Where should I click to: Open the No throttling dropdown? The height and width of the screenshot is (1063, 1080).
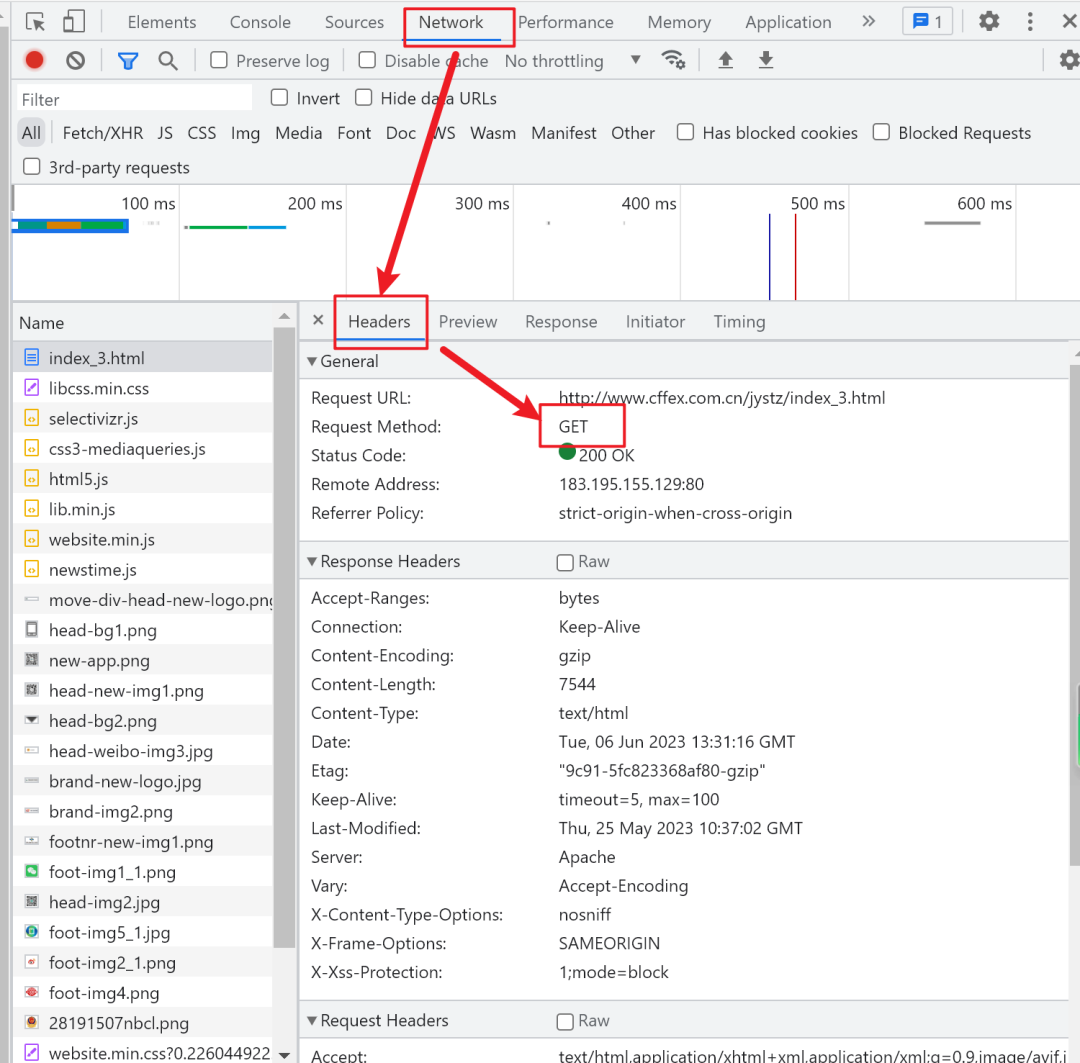(x=572, y=61)
